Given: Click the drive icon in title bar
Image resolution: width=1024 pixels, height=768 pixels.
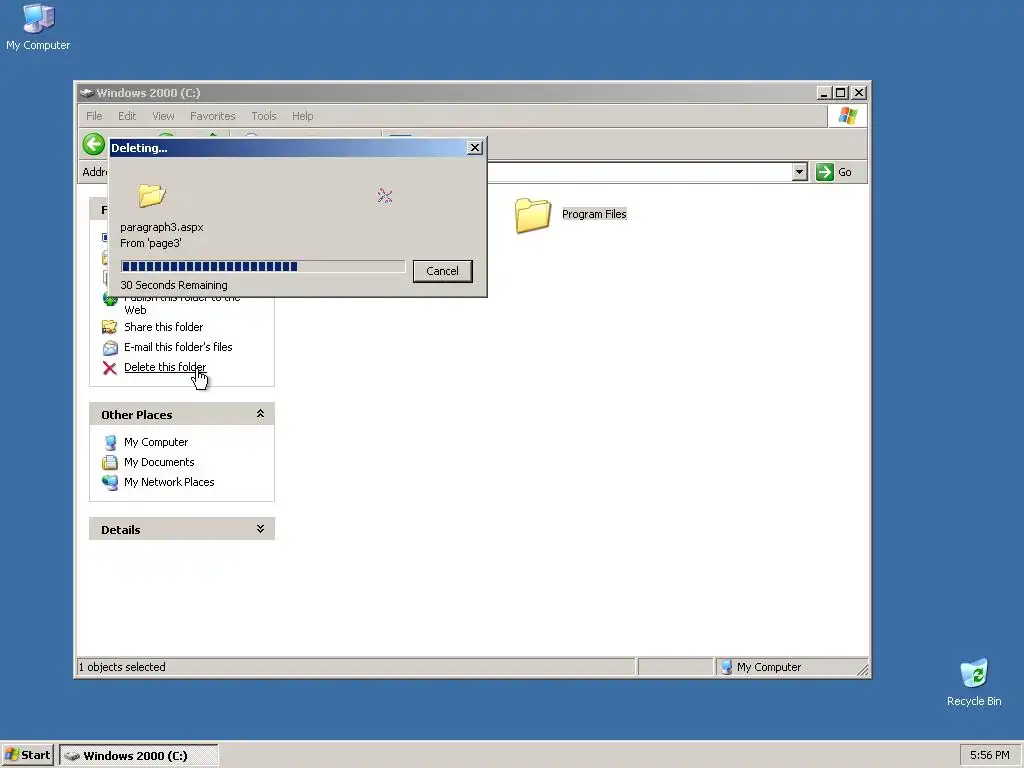Looking at the screenshot, I should (x=87, y=93).
